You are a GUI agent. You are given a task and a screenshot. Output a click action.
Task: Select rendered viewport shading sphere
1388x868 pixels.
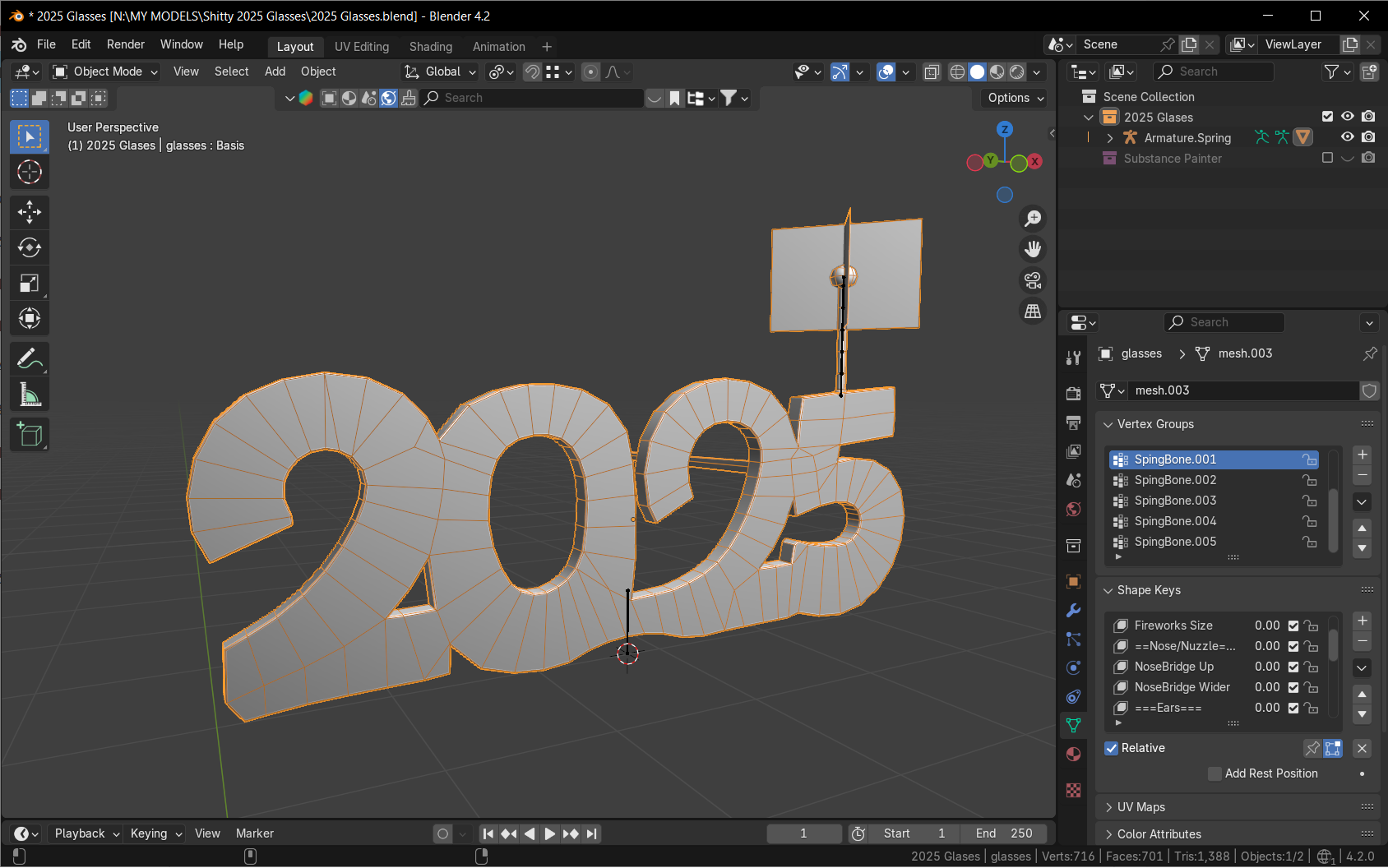point(1017,72)
